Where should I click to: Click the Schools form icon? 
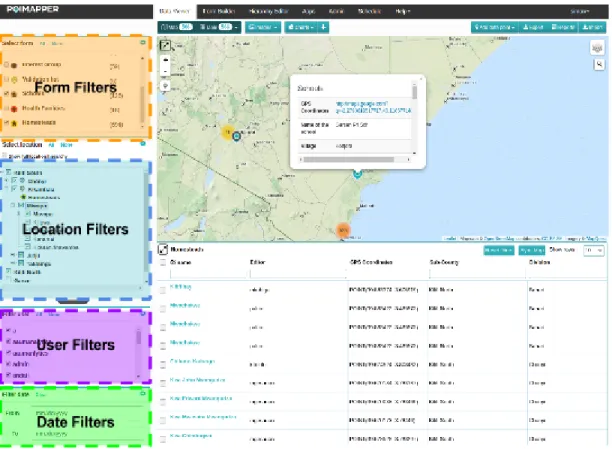pyautogui.click(x=14, y=94)
